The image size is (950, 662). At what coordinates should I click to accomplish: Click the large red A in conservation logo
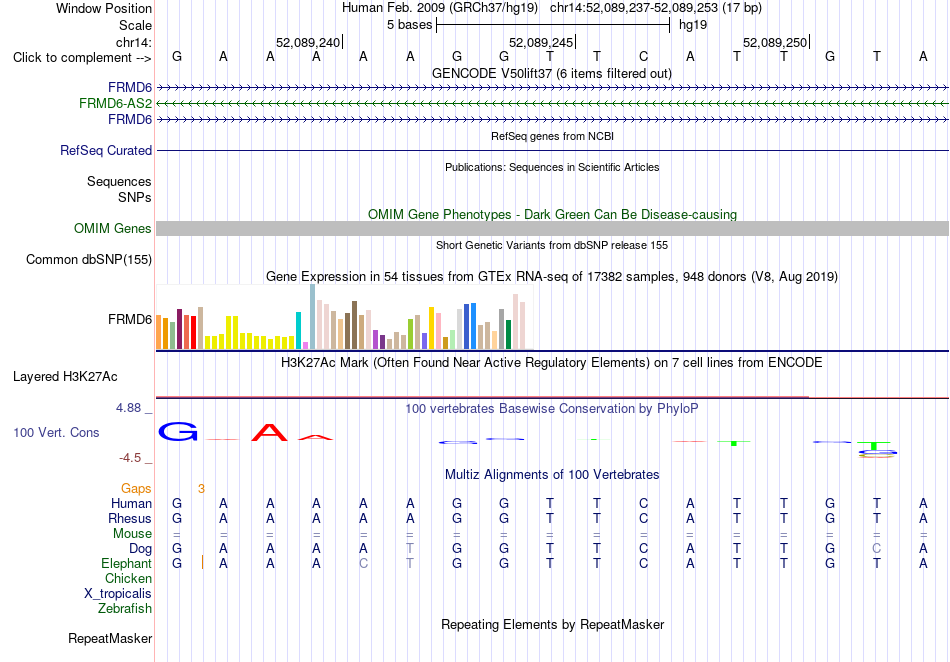(x=270, y=432)
